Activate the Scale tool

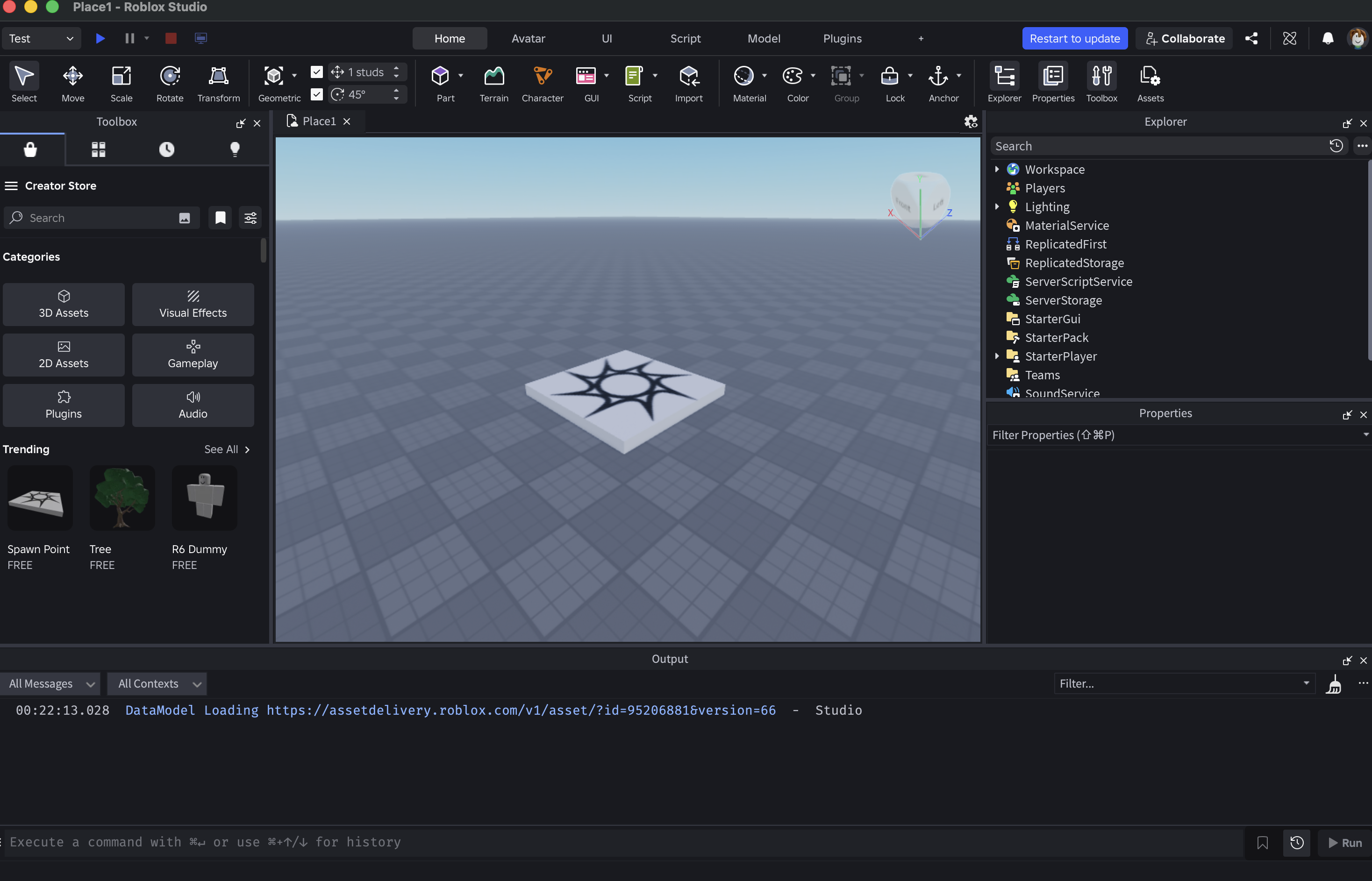pos(121,82)
